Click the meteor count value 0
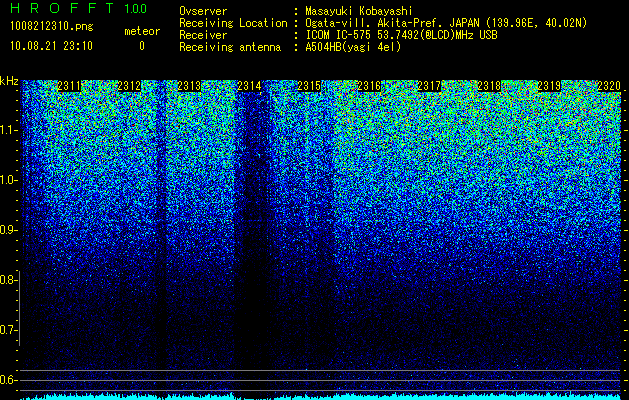This screenshot has width=629, height=400. 142,46
